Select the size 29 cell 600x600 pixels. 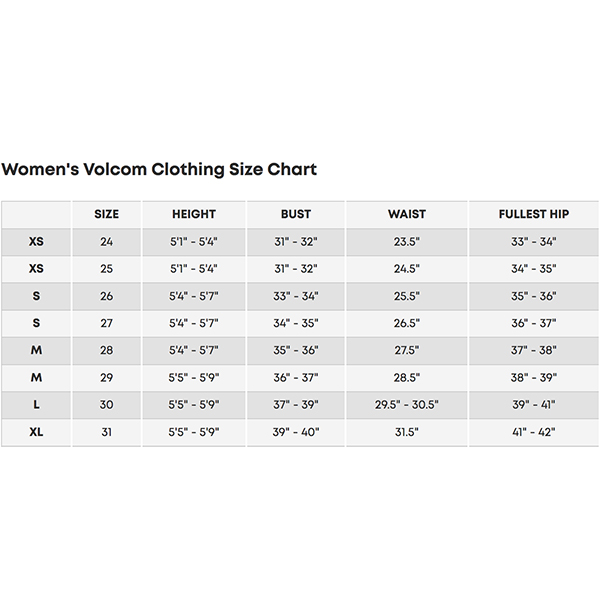click(x=106, y=378)
